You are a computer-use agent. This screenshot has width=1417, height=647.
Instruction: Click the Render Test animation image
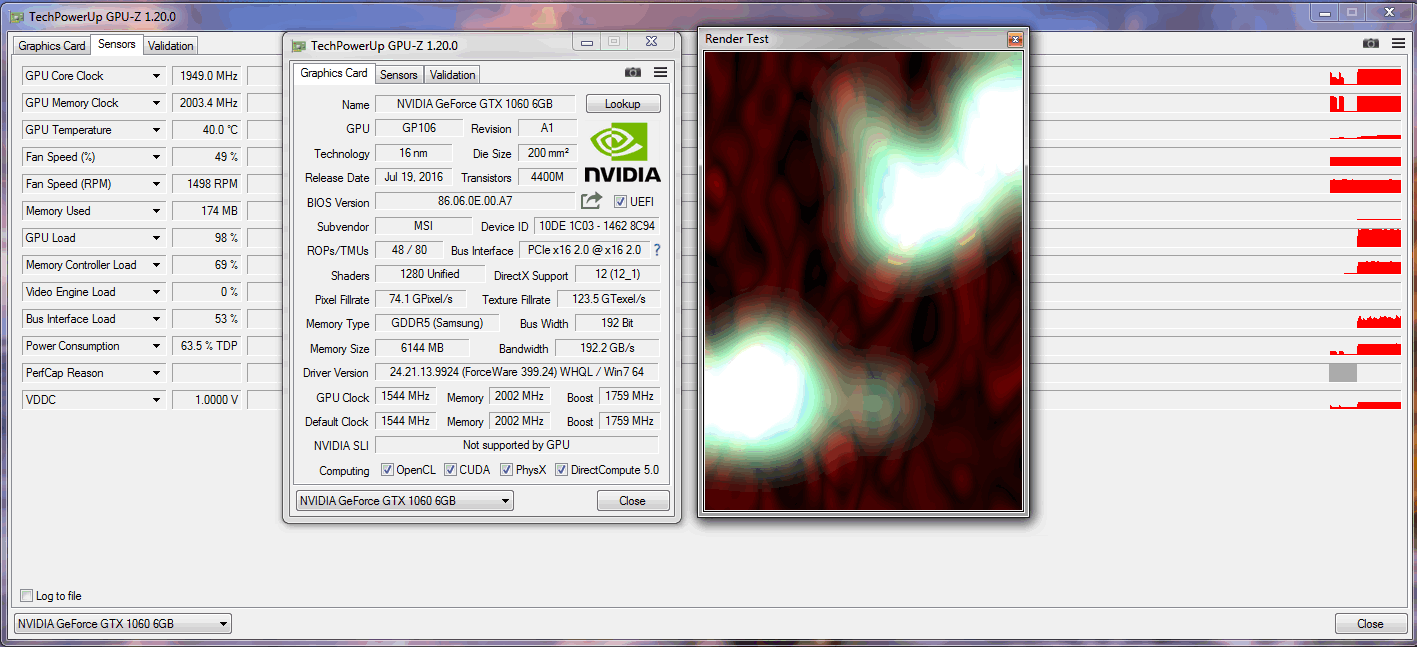864,281
